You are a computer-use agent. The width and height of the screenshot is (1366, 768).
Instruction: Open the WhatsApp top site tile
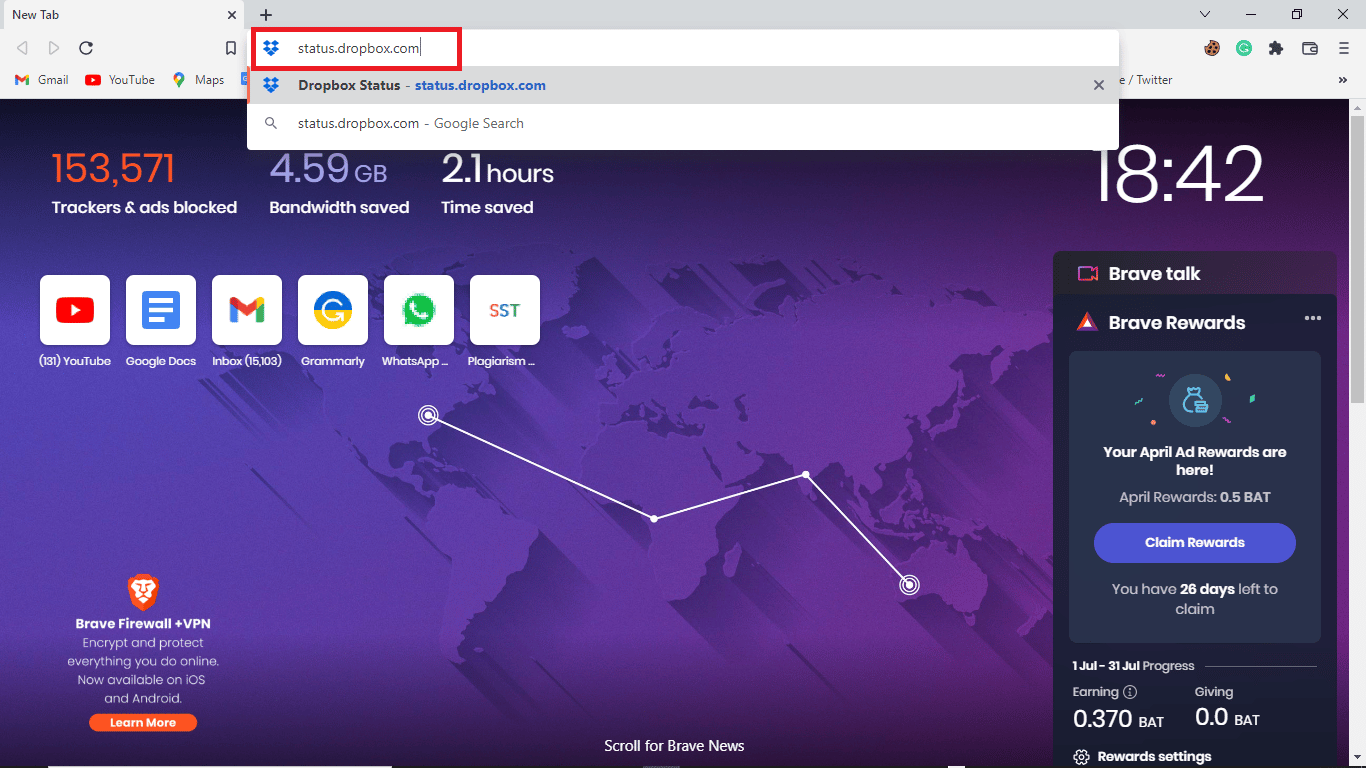pyautogui.click(x=419, y=310)
